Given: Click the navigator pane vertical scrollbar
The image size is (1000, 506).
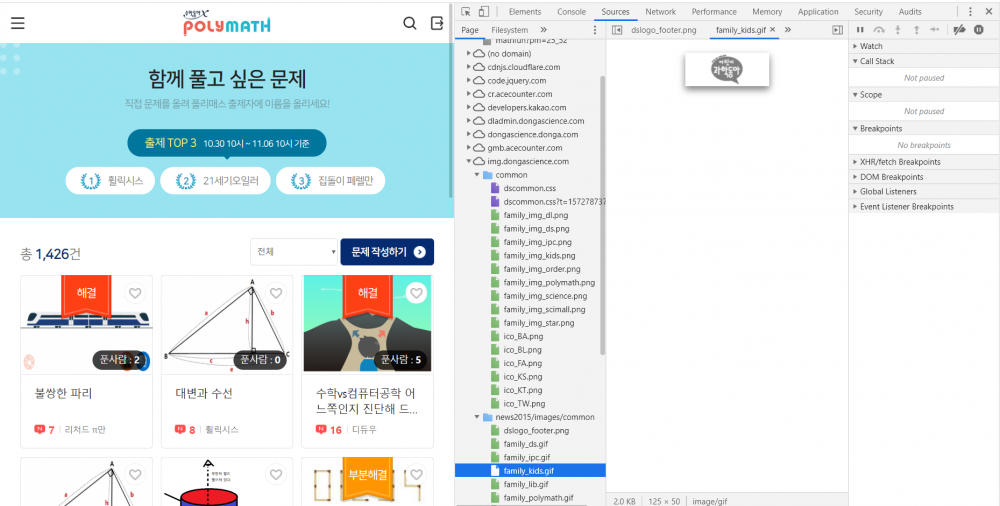Looking at the screenshot, I should (602, 215).
